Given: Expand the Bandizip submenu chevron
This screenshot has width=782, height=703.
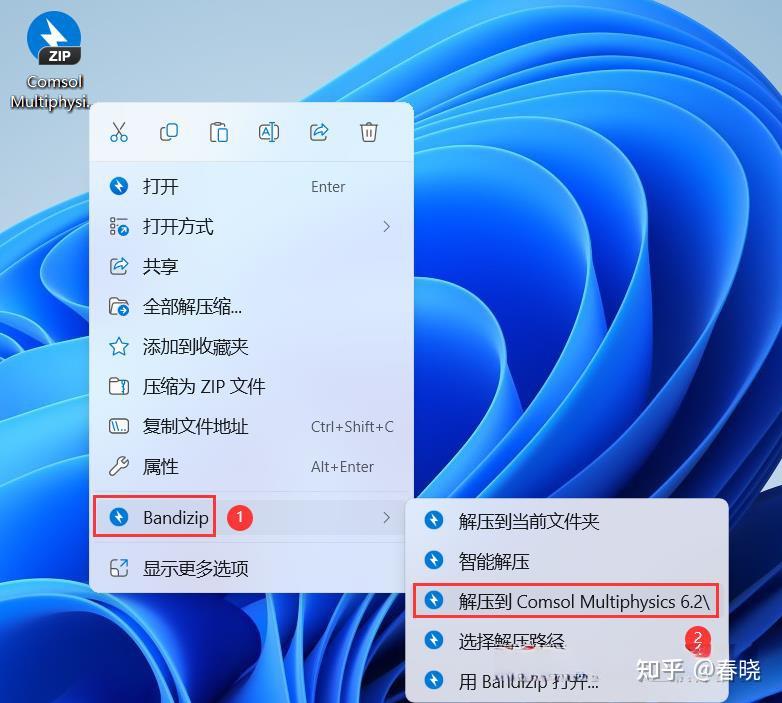Looking at the screenshot, I should [387, 518].
